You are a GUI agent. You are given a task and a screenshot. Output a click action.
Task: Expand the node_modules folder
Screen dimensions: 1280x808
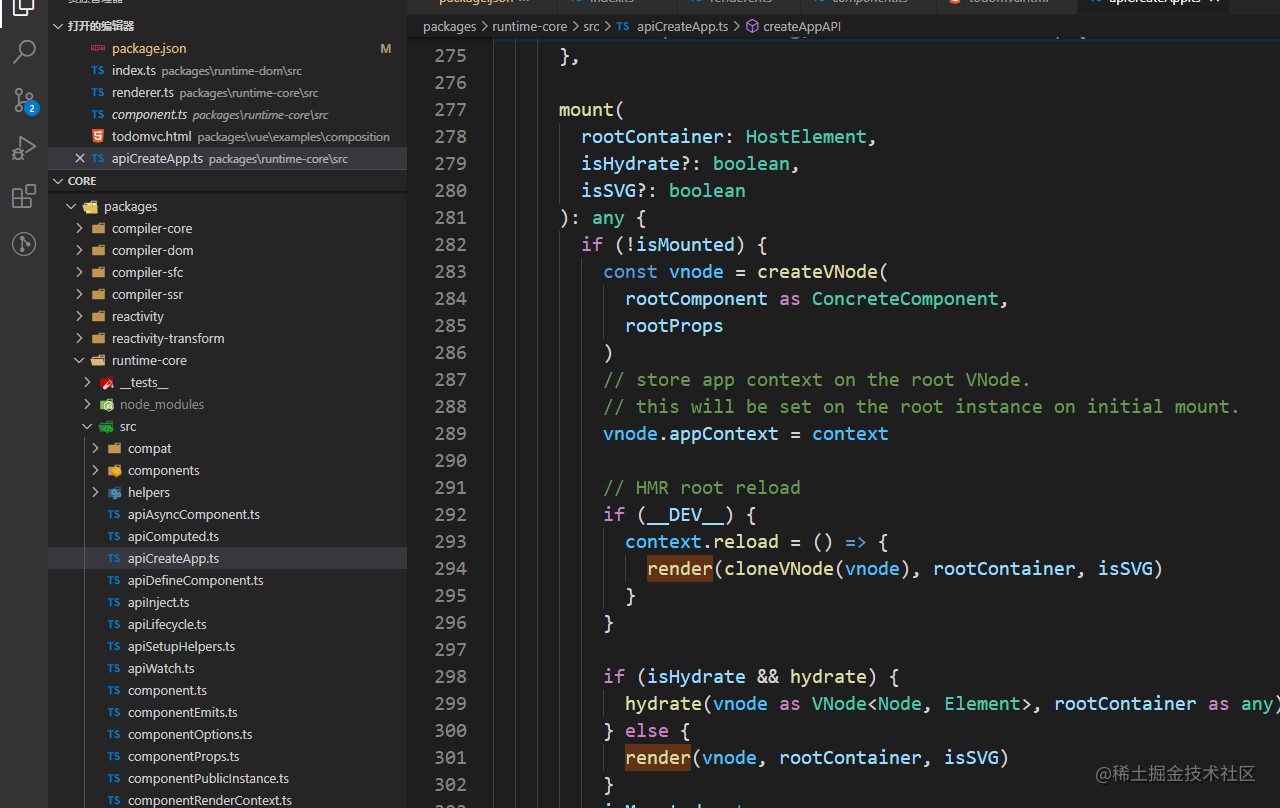pyautogui.click(x=87, y=404)
